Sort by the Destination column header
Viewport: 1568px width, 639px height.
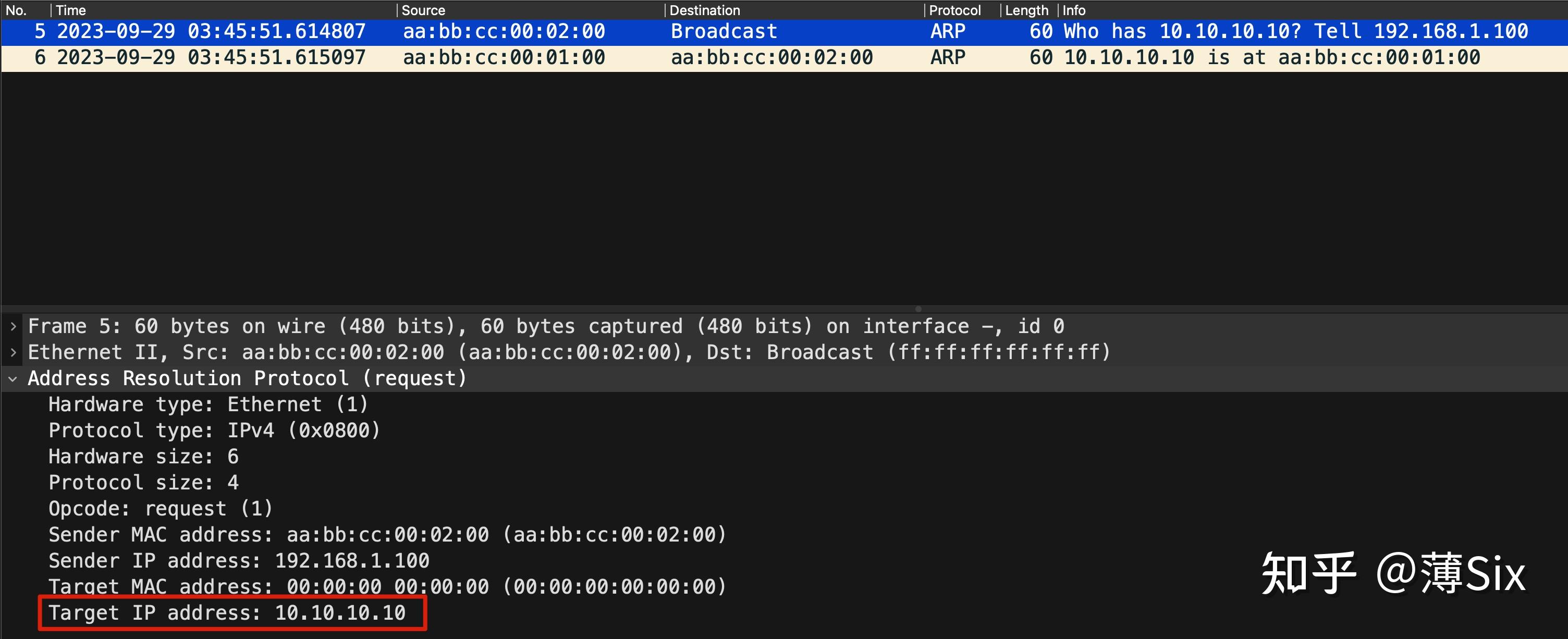coord(705,10)
